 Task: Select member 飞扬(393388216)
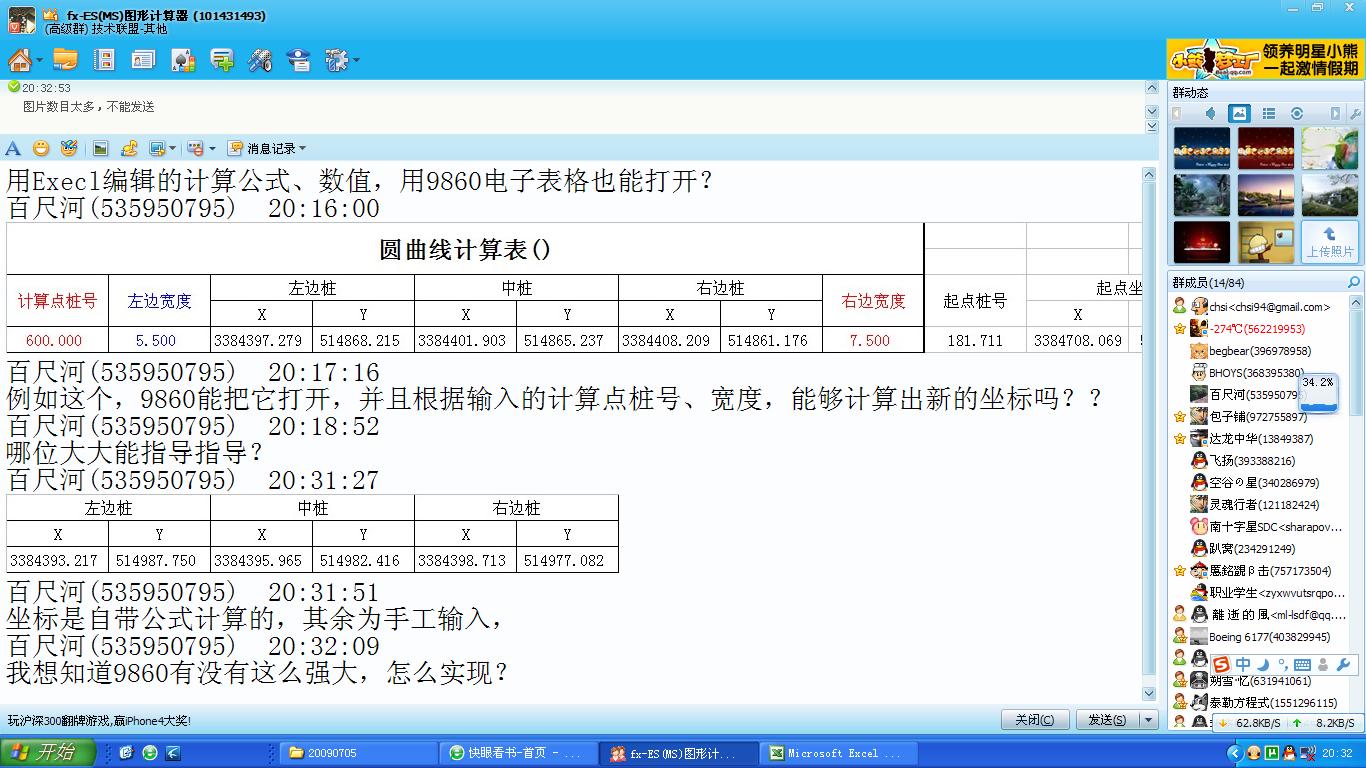coord(1242,461)
